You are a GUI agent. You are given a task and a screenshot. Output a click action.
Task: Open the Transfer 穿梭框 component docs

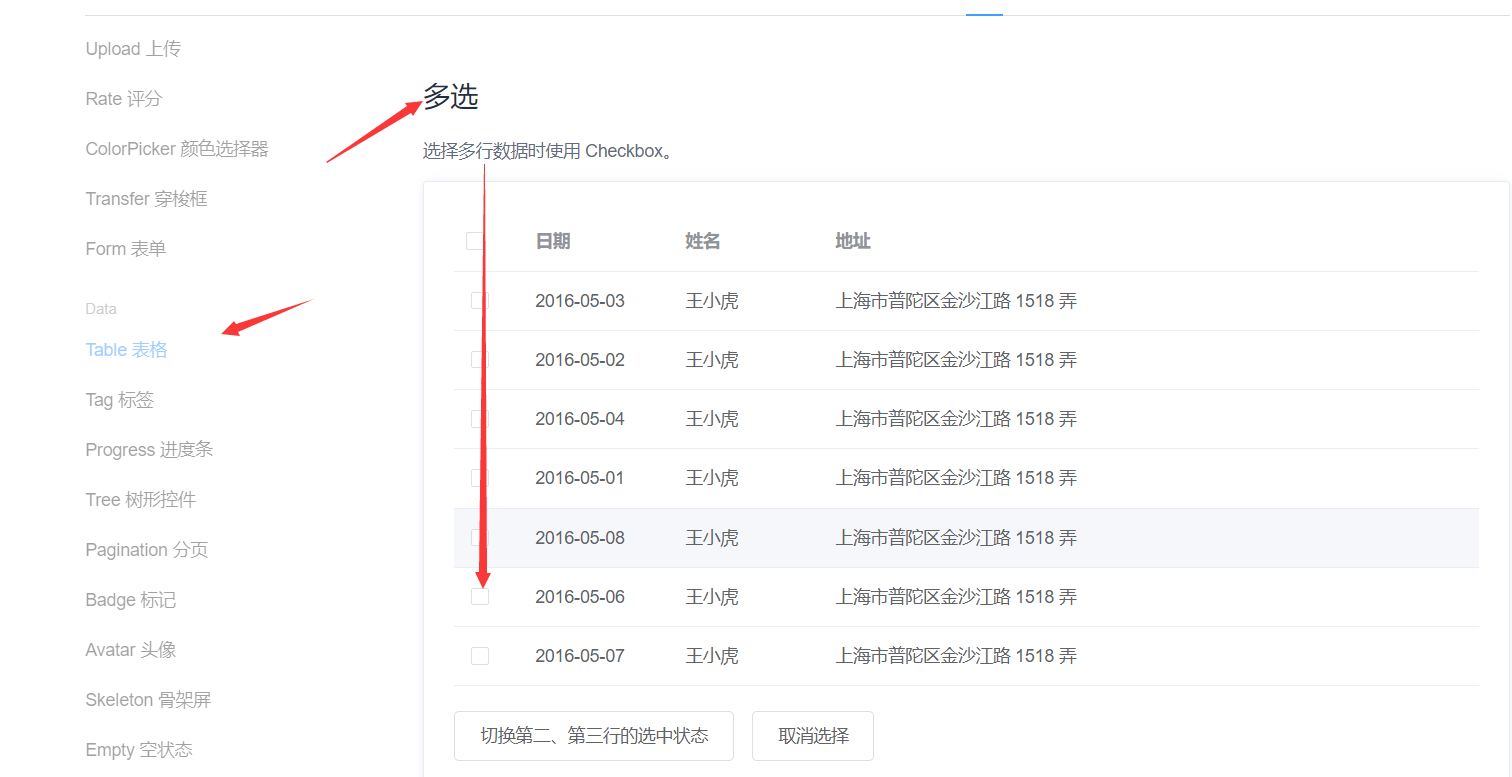point(146,198)
